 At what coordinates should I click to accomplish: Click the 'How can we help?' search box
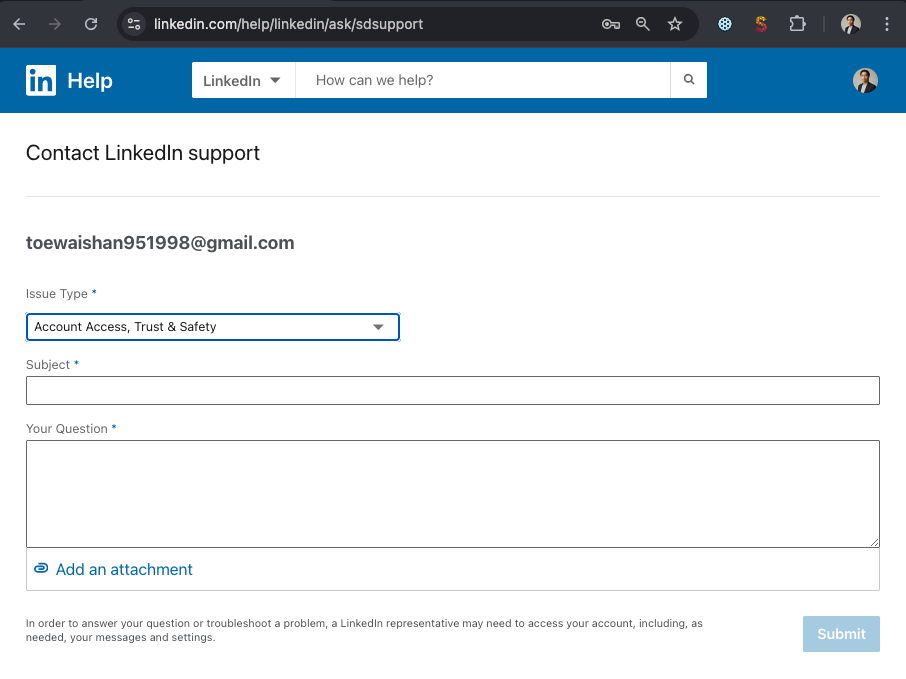[x=482, y=81]
